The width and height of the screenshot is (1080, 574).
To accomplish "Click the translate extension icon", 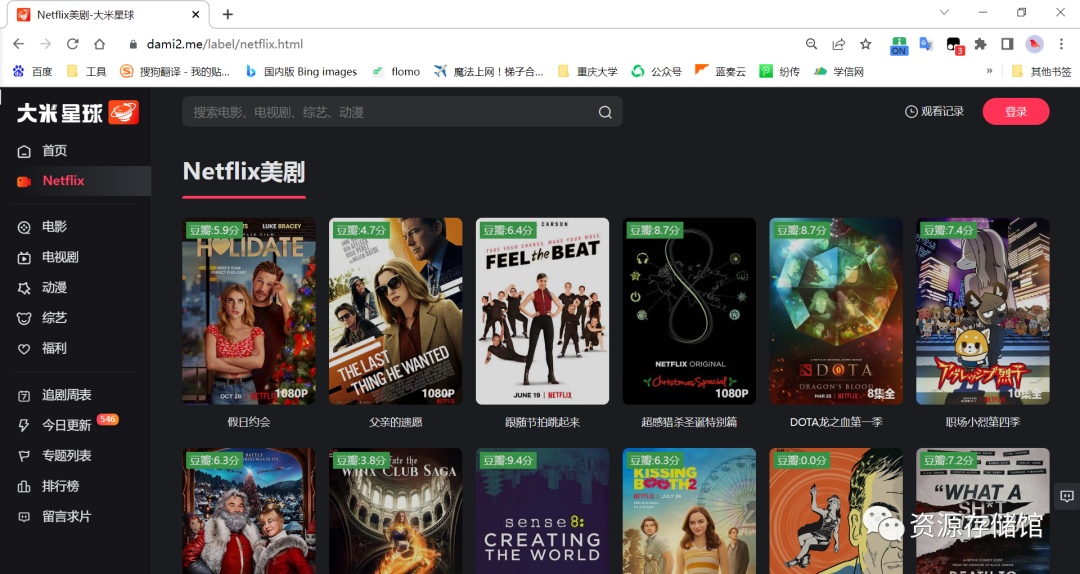I will [926, 44].
